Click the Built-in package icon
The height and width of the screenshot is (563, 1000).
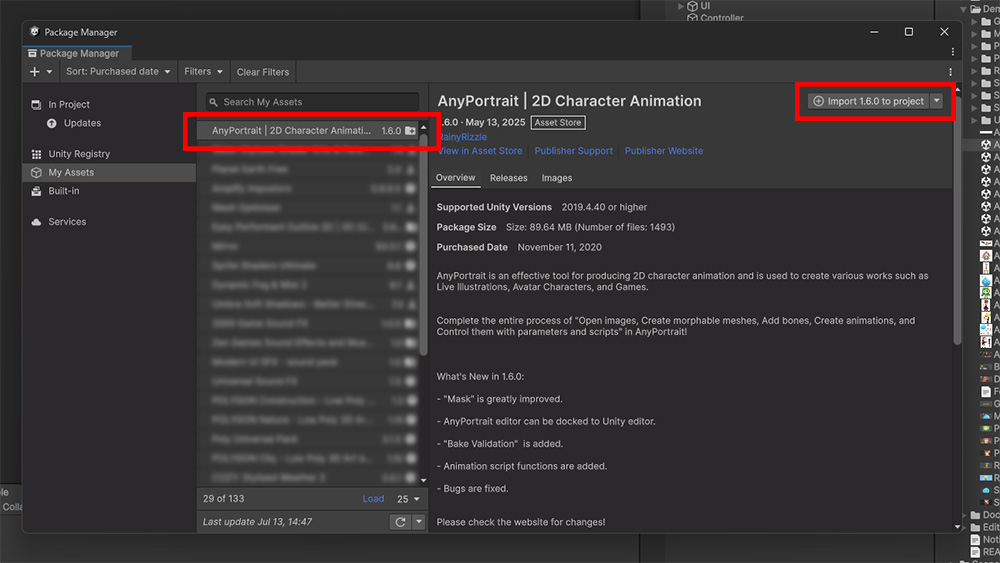point(36,191)
